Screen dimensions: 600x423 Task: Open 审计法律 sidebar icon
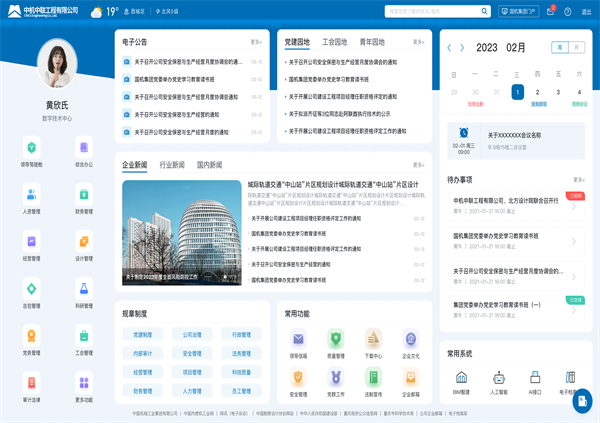click(x=31, y=383)
